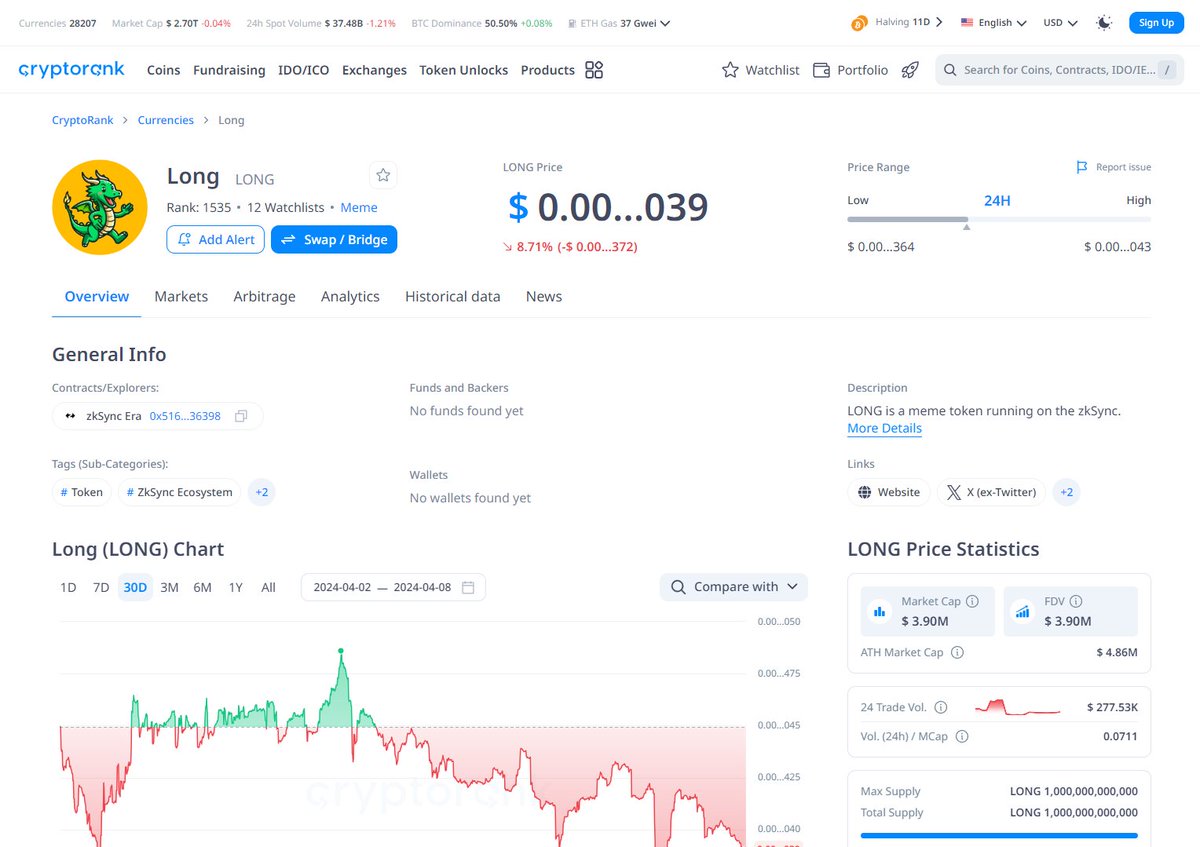Click the FDV chart icon
1200x847 pixels.
click(x=1022, y=610)
